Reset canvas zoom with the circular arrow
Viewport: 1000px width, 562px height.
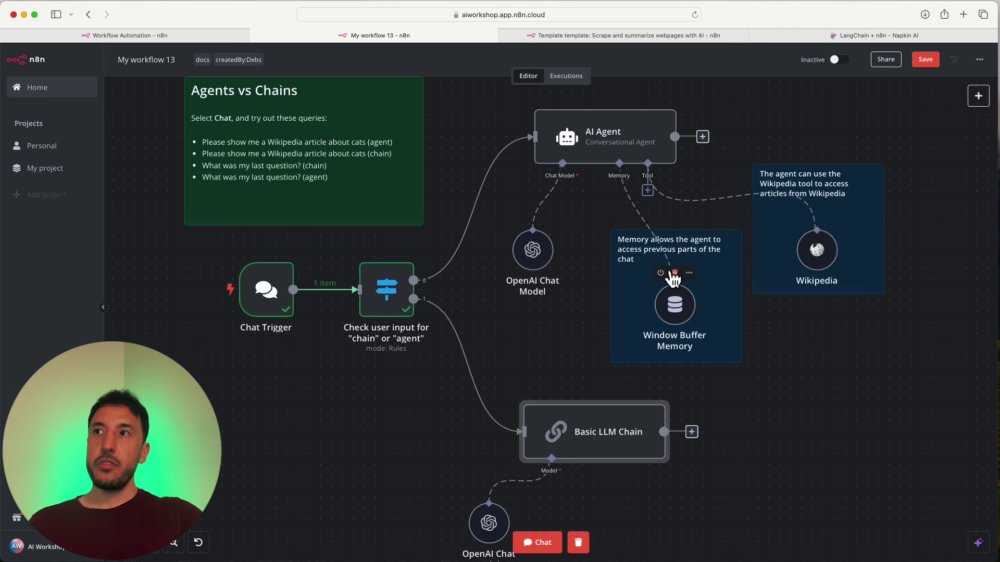pyautogui.click(x=198, y=542)
